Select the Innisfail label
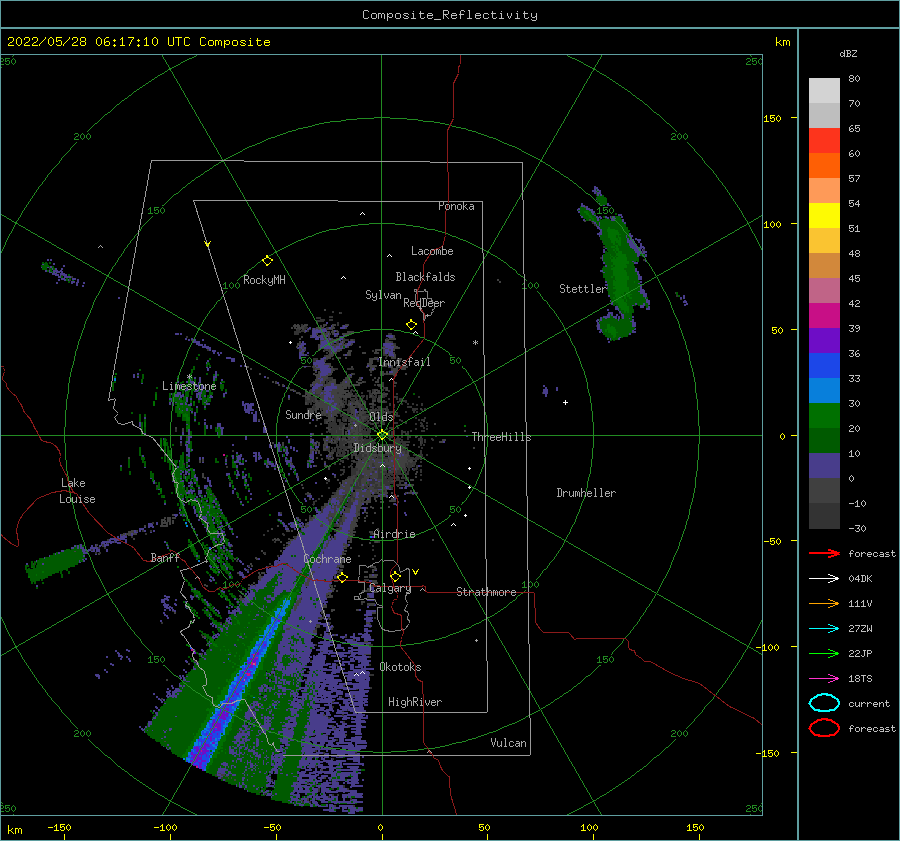Image resolution: width=900 pixels, height=841 pixels. pyautogui.click(x=405, y=362)
